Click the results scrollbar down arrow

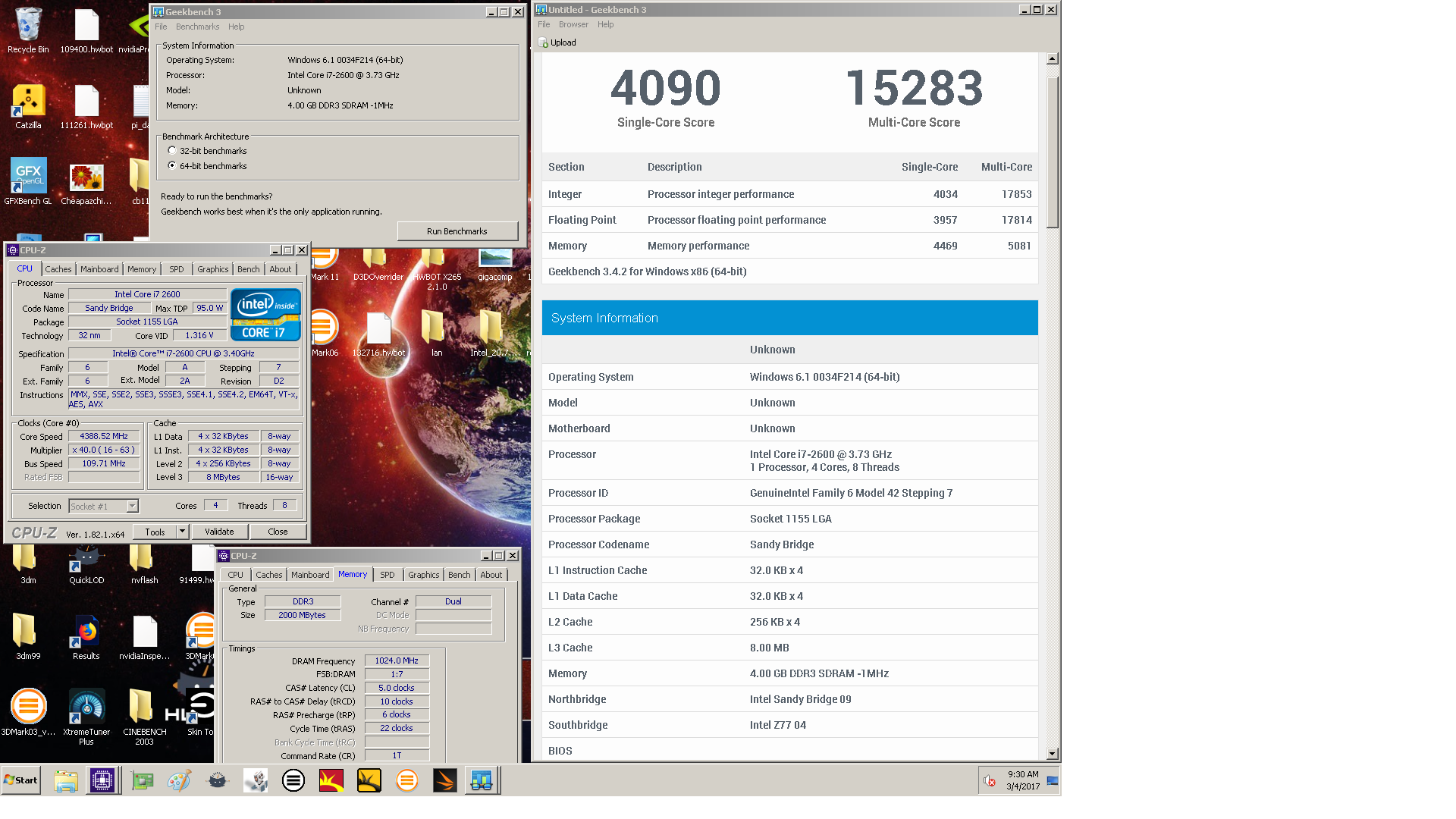coord(1052,754)
